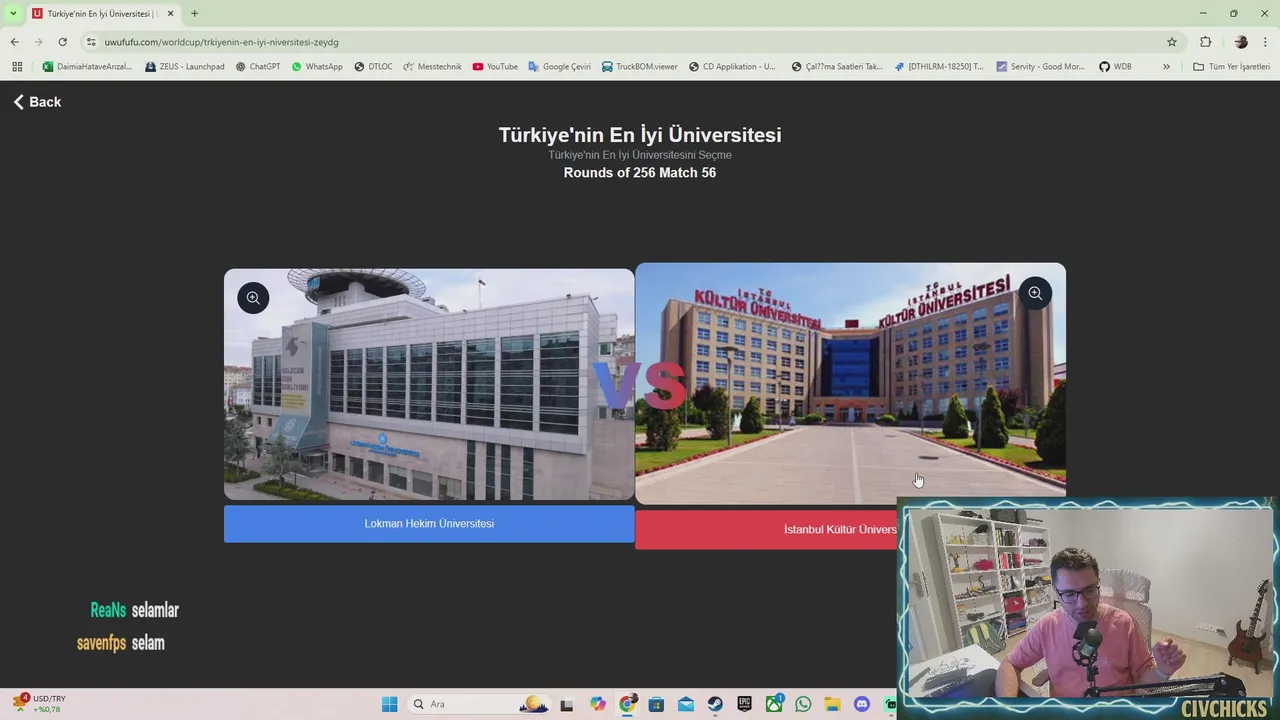Open the apps grid in bookmarks bar
Image resolution: width=1280 pixels, height=720 pixels.
click(x=17, y=67)
